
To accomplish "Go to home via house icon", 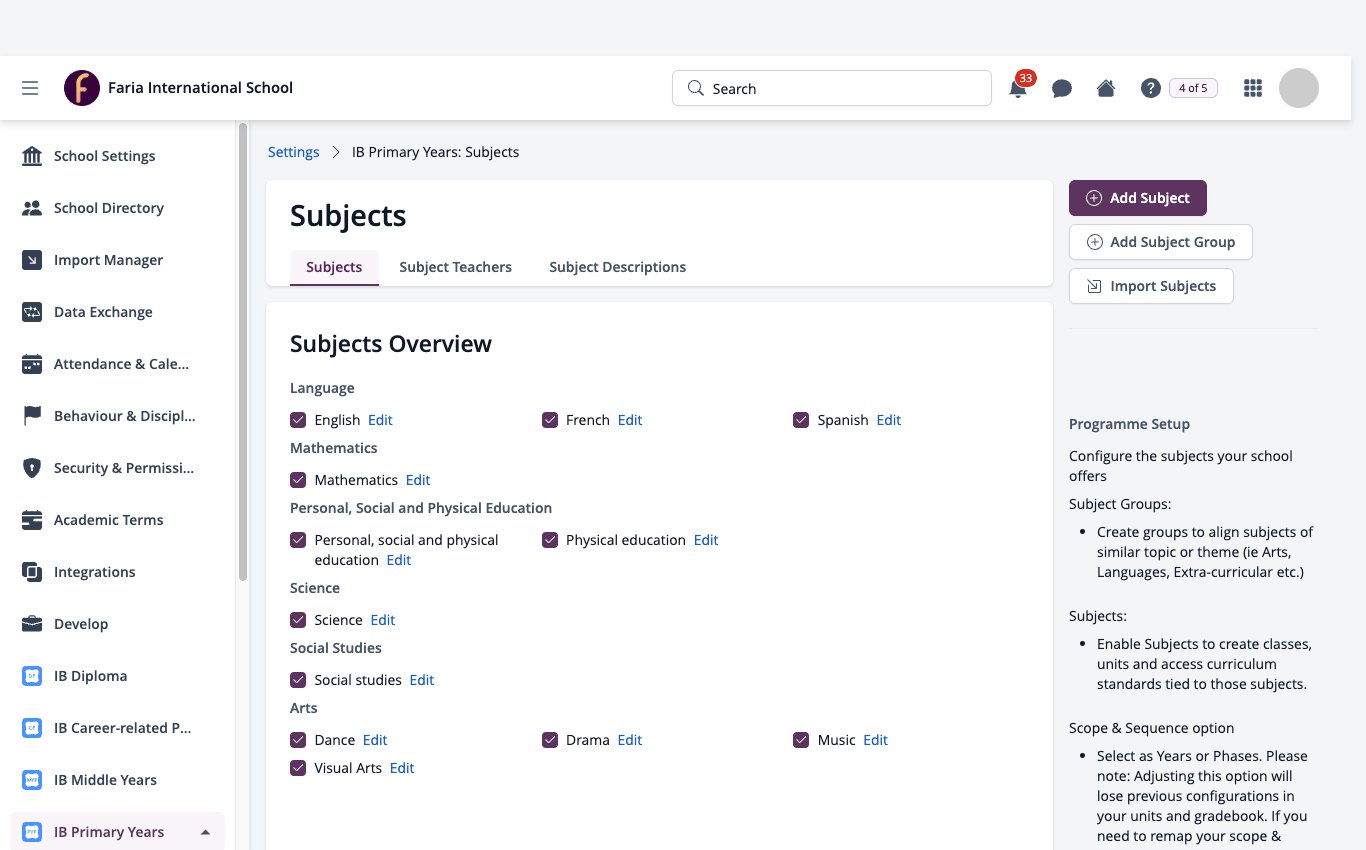I will (x=1106, y=88).
